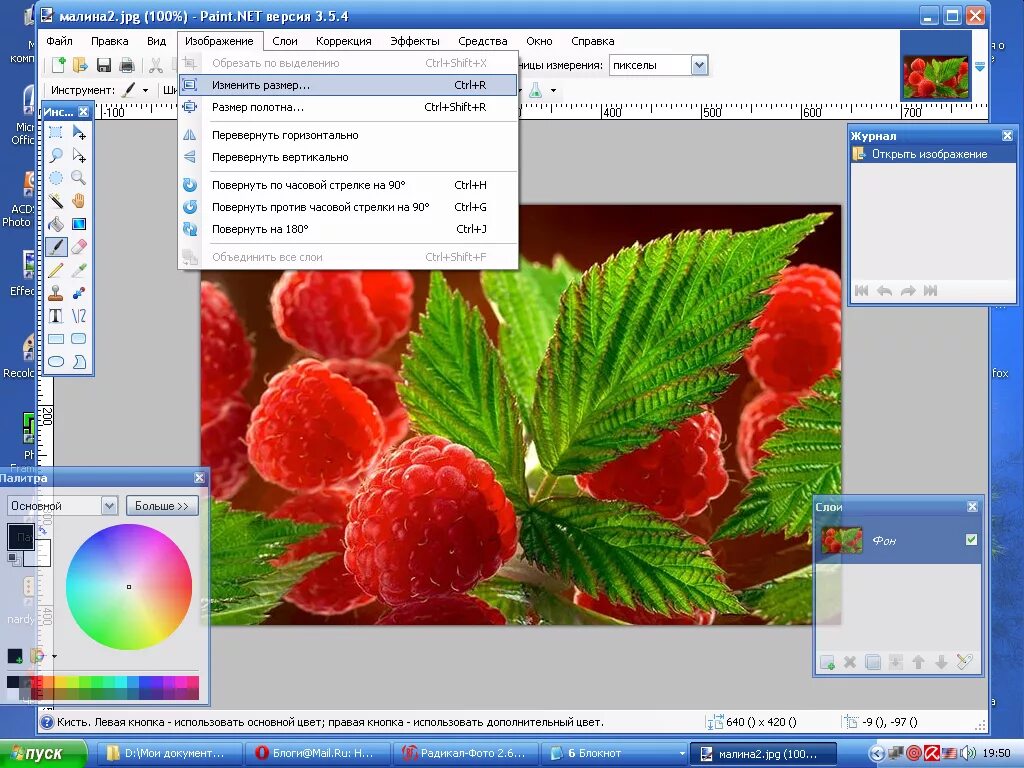Choose Повернуть по часовой стрелке на 90°

tap(348, 185)
